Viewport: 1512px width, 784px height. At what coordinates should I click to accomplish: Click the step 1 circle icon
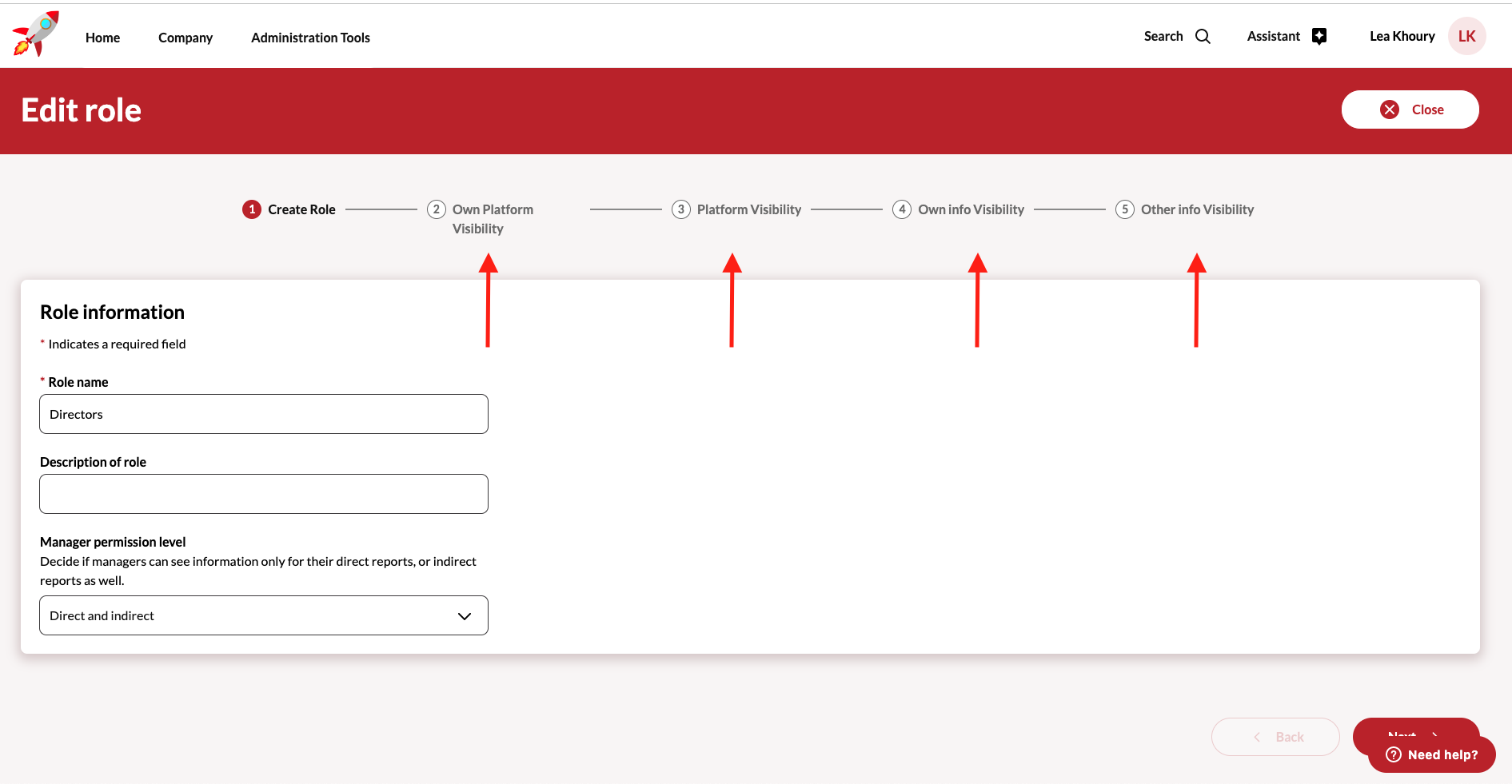[x=252, y=209]
